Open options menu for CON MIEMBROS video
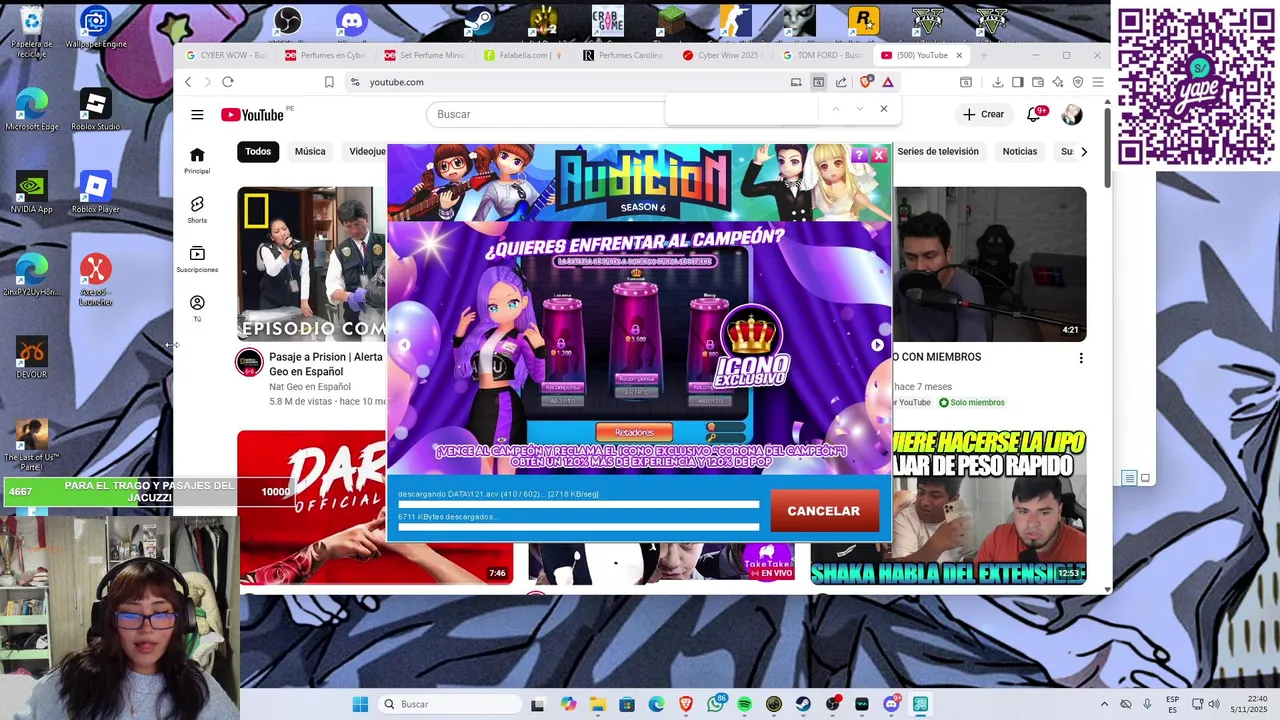The width and height of the screenshot is (1280, 720). pyautogui.click(x=1080, y=358)
